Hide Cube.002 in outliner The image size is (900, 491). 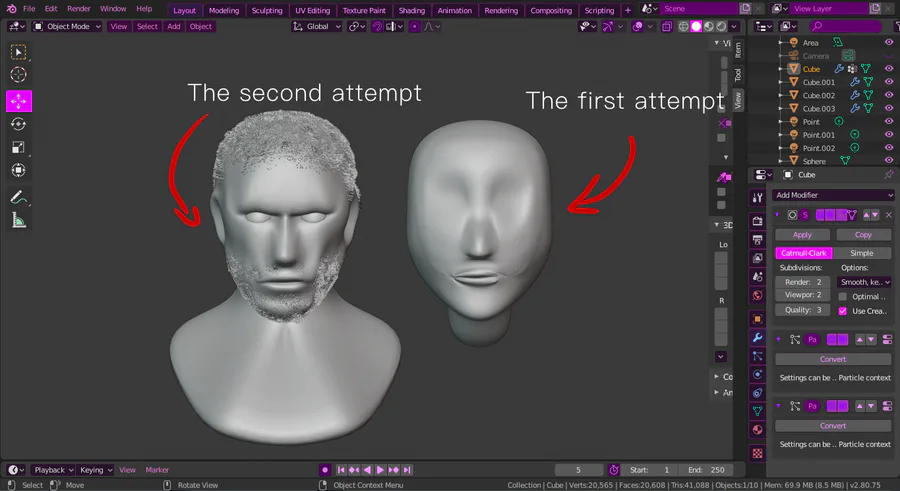pyautogui.click(x=889, y=95)
